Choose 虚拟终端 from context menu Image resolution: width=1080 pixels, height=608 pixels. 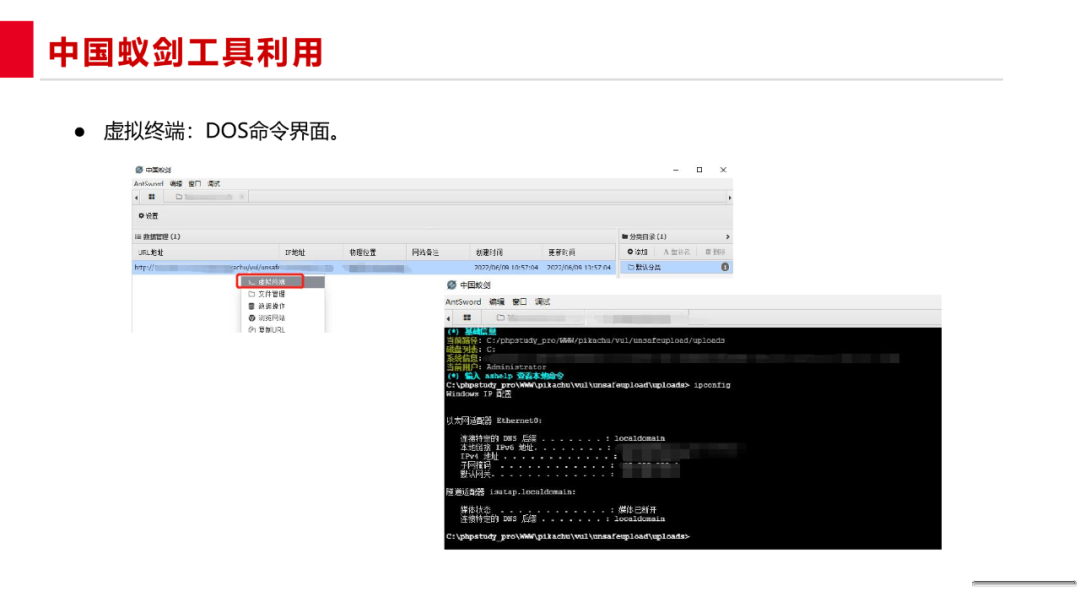[281, 282]
